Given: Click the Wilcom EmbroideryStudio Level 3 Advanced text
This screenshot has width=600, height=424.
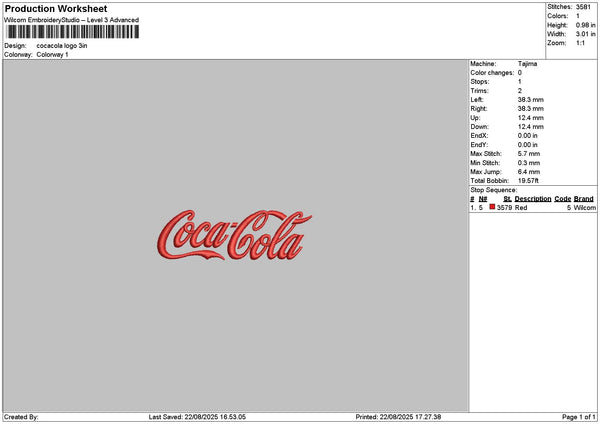Looking at the screenshot, I should point(72,20).
